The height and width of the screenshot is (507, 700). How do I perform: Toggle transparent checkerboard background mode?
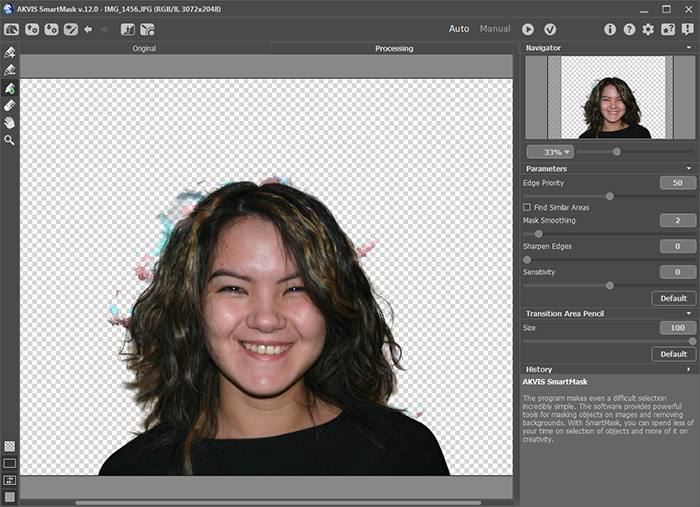pyautogui.click(x=10, y=446)
